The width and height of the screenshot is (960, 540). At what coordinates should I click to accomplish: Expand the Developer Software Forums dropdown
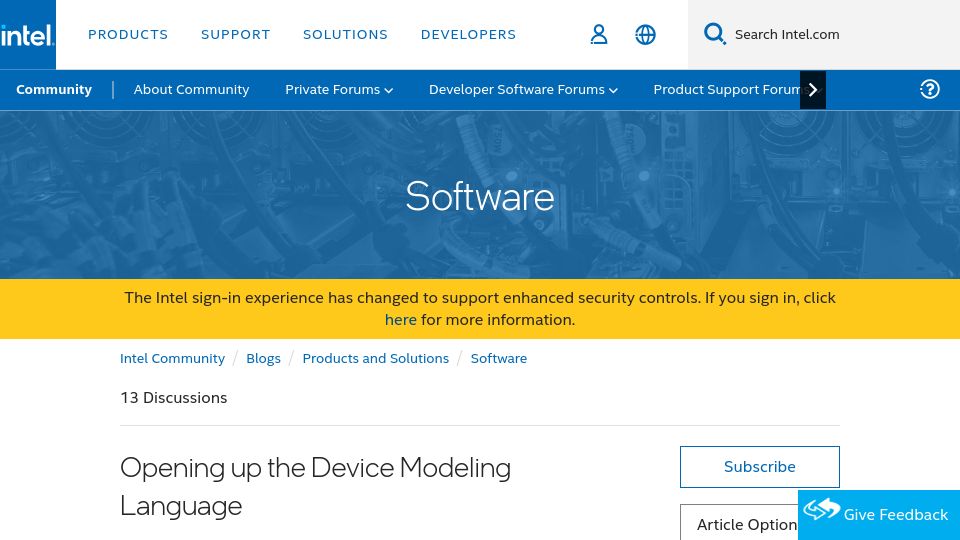[x=523, y=89]
